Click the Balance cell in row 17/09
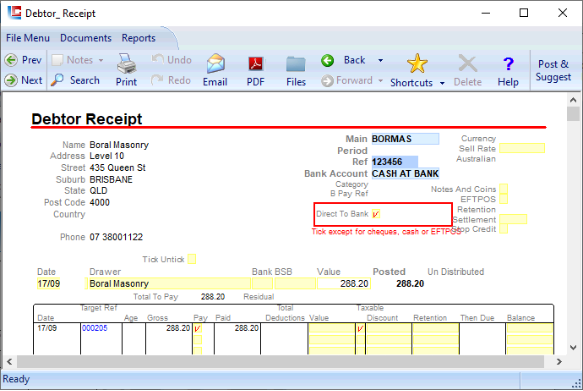The height and width of the screenshot is (391, 583). 530,329
